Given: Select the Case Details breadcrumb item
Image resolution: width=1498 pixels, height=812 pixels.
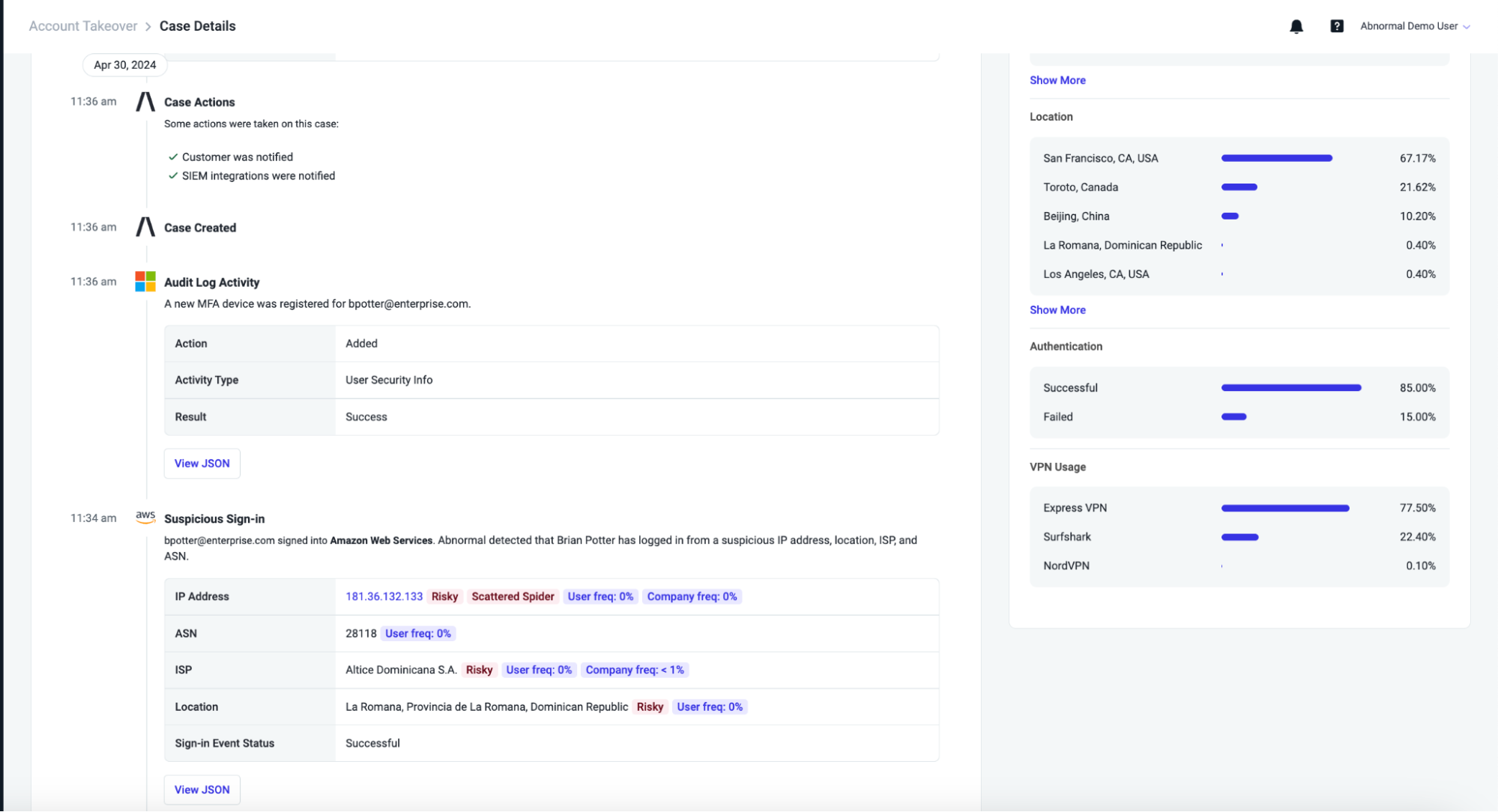Looking at the screenshot, I should pos(198,26).
